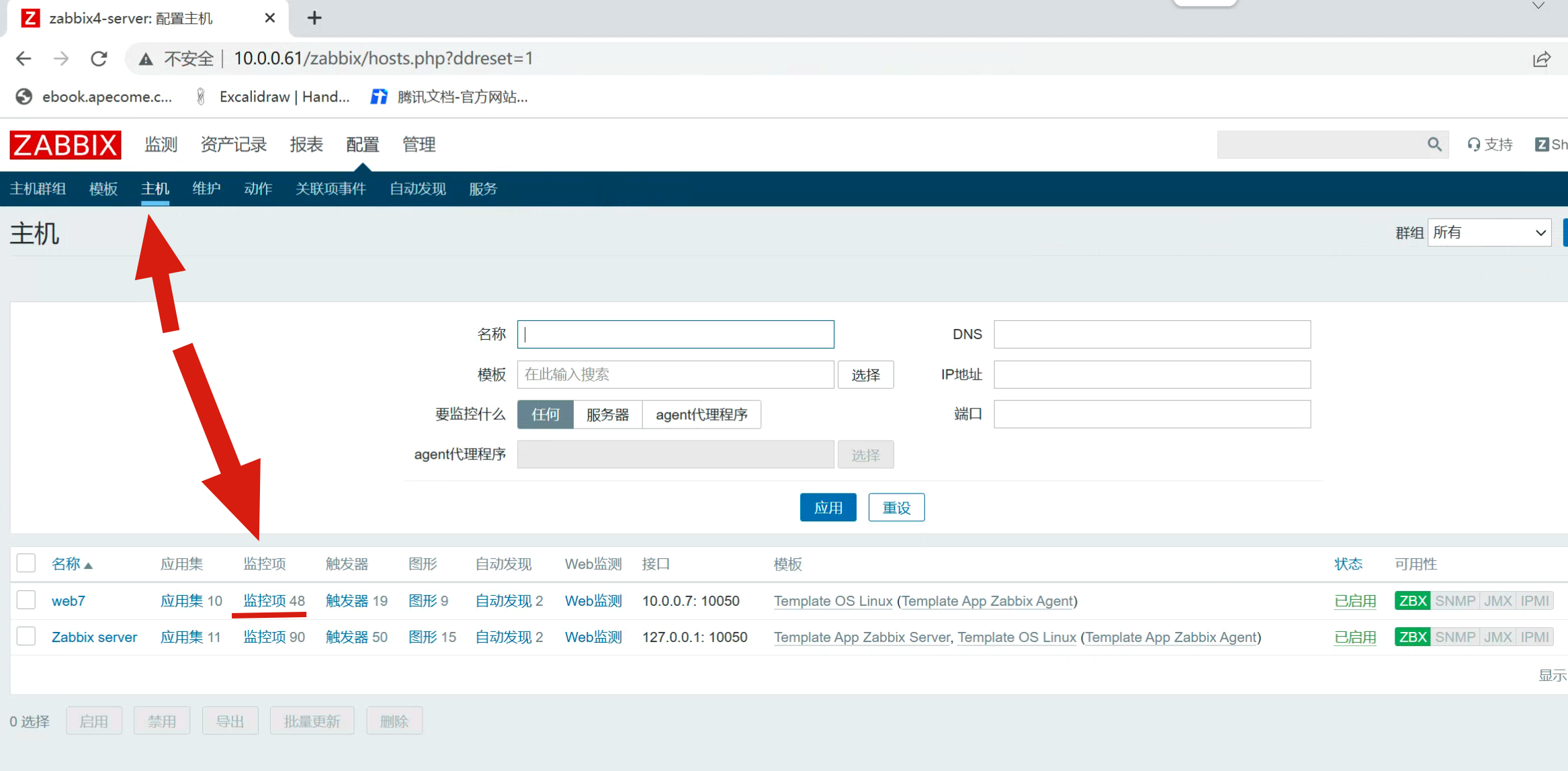Open the 群组 group dropdown

[x=1489, y=232]
